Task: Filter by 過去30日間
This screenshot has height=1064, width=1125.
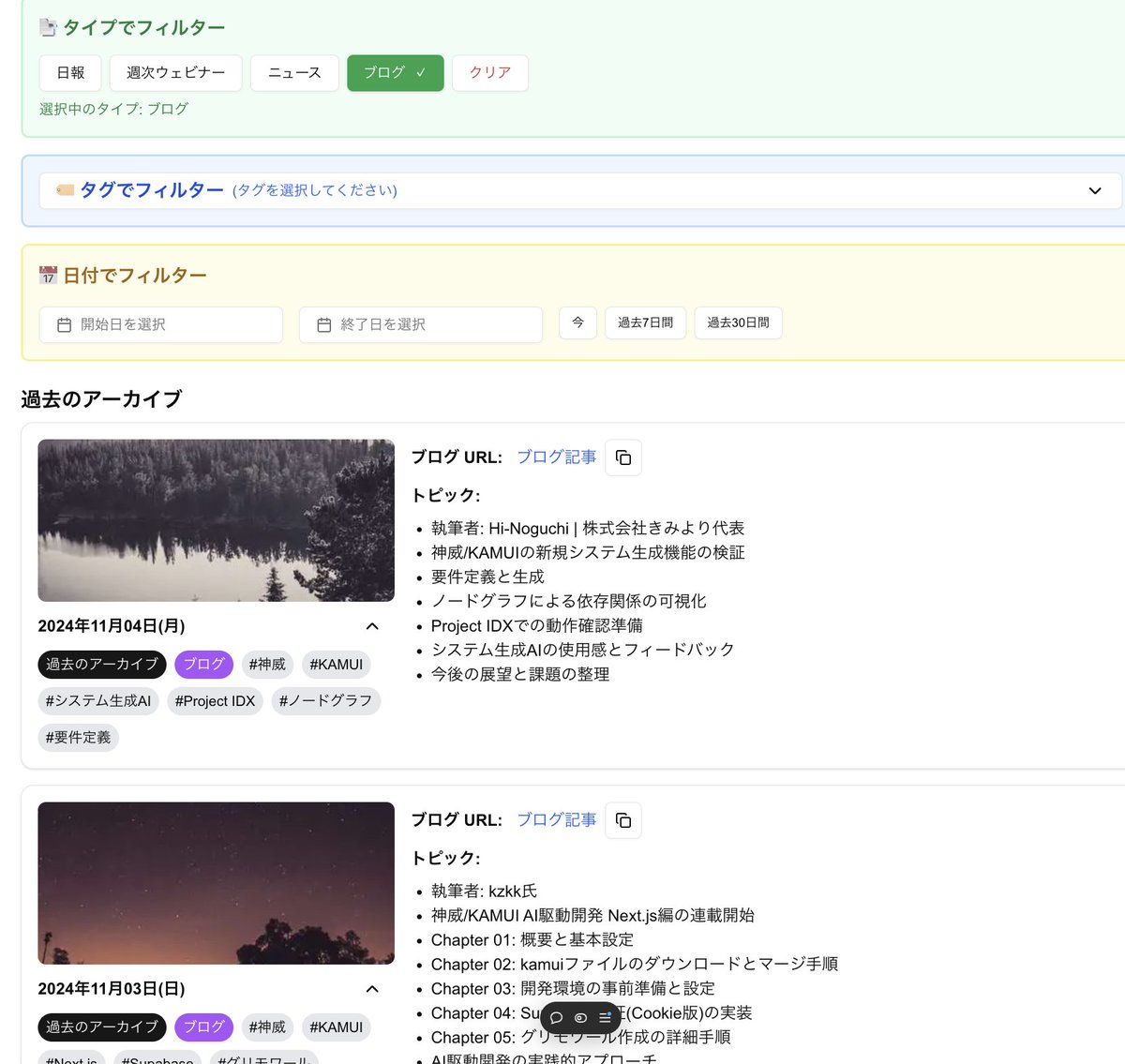Action: 738,322
